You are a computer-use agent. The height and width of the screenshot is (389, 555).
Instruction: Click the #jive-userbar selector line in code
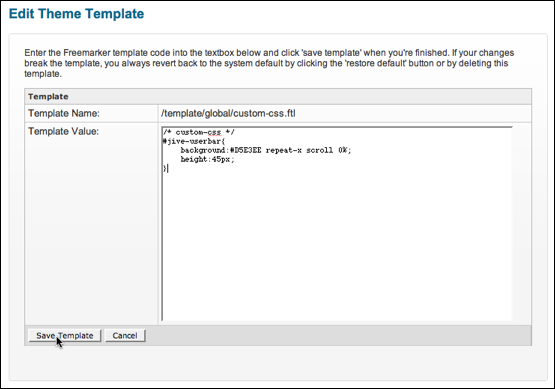(x=194, y=141)
